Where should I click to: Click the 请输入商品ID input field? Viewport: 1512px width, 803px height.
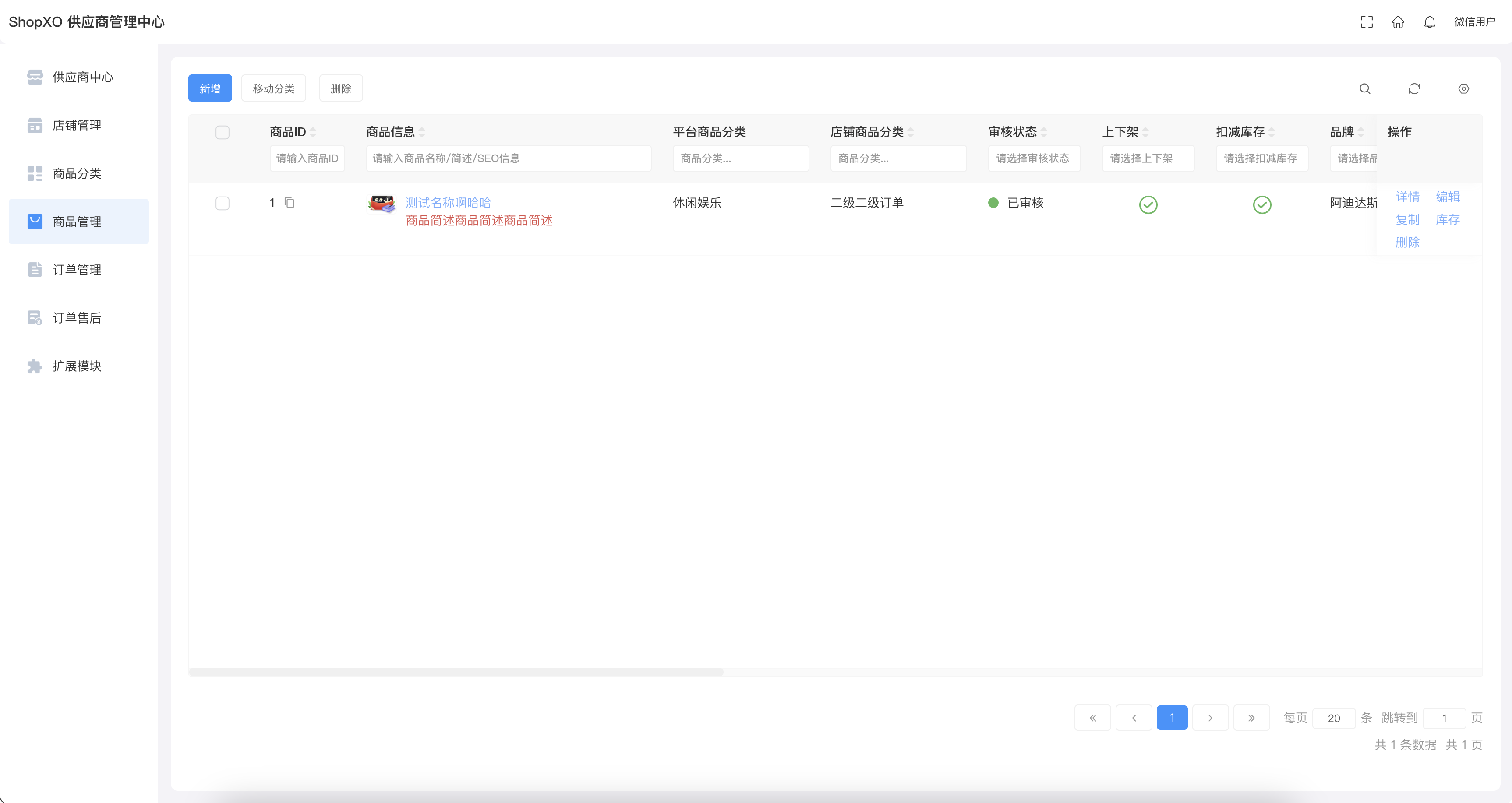pyautogui.click(x=307, y=158)
